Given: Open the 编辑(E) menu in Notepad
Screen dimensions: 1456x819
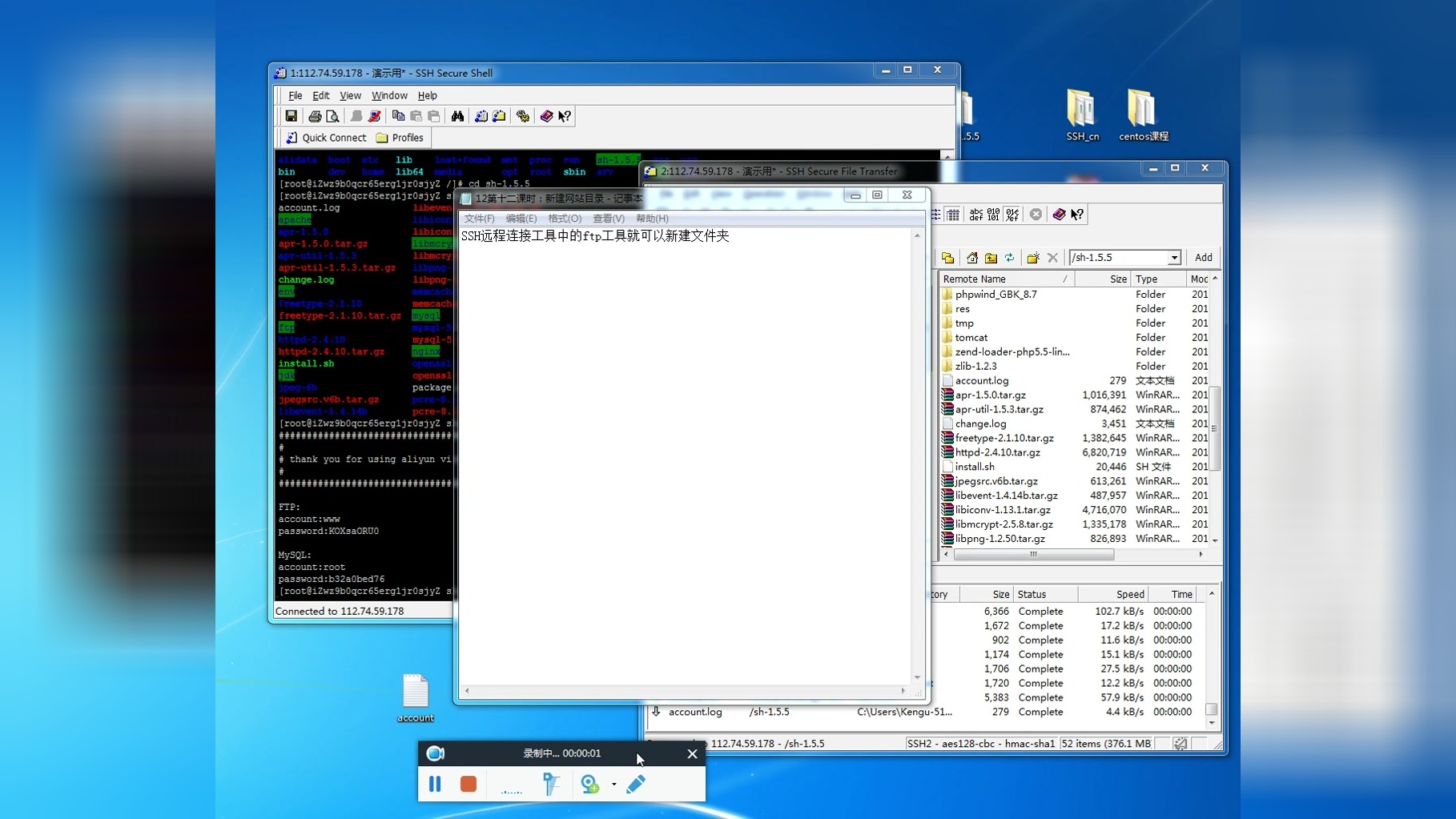Looking at the screenshot, I should (521, 219).
